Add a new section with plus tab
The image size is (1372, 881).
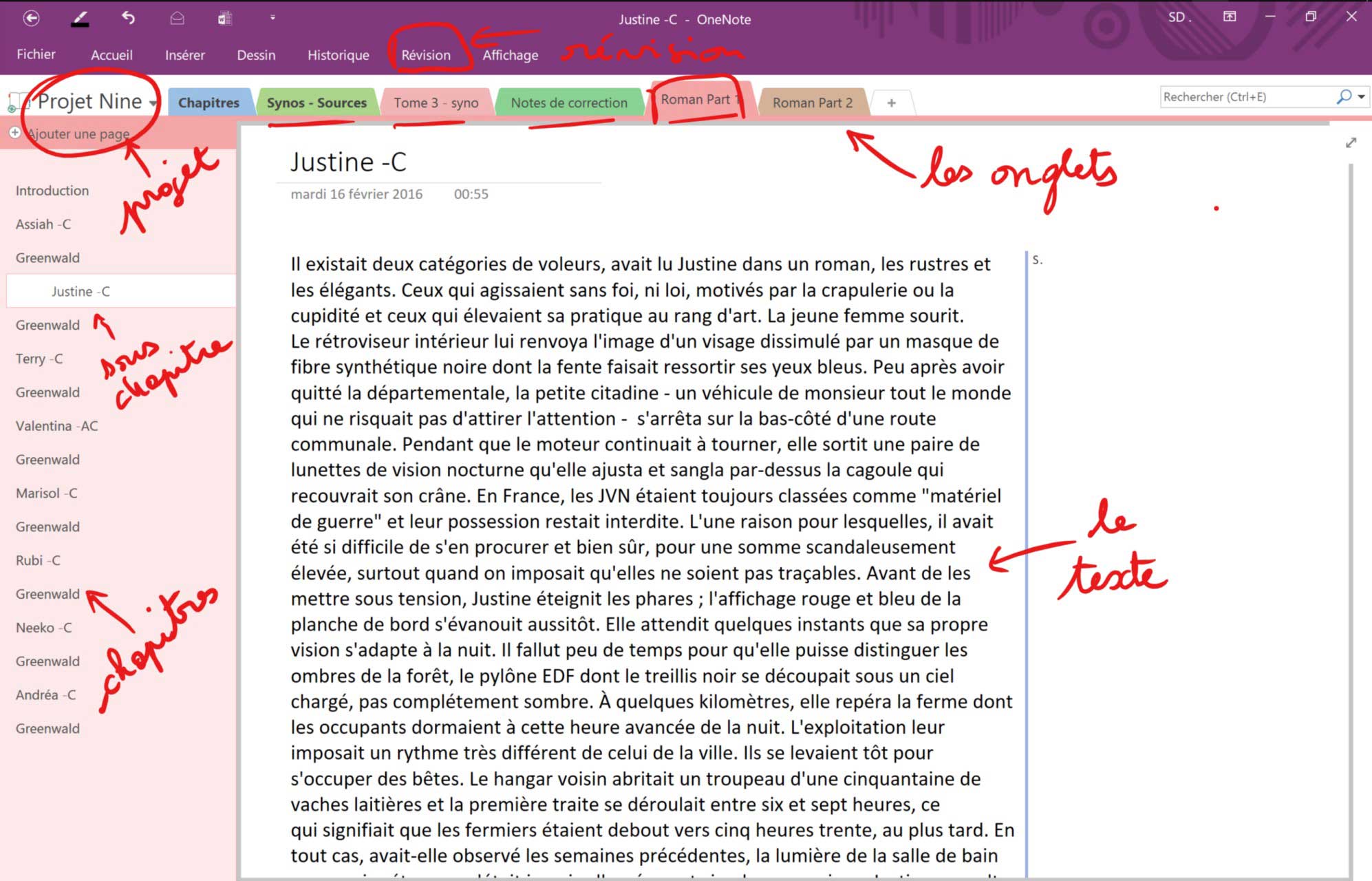(x=891, y=103)
